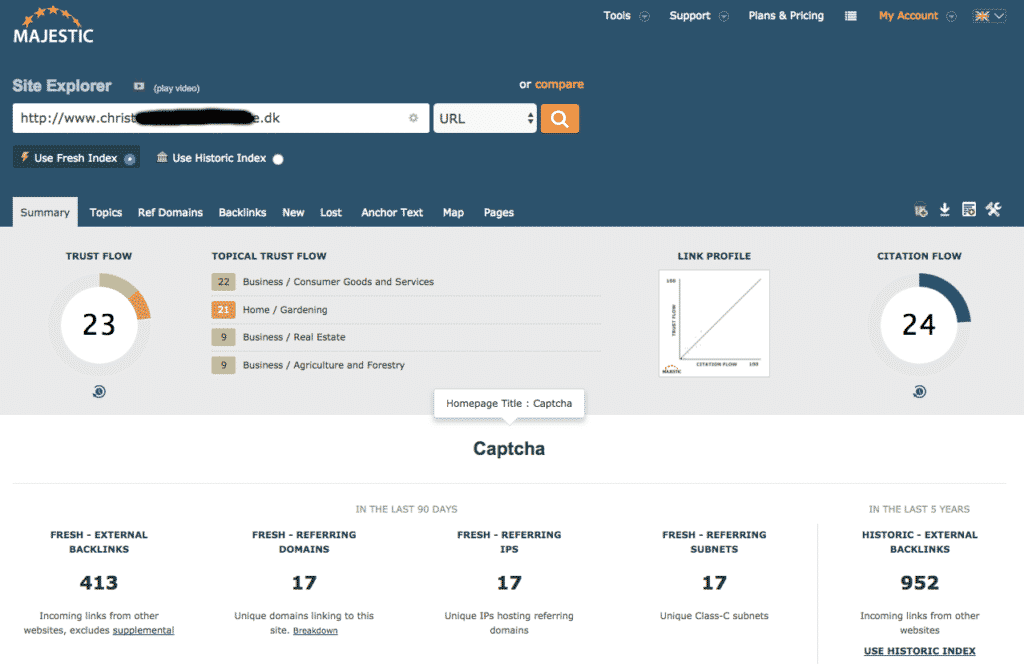The height and width of the screenshot is (664, 1024).
Task: Expand the Support menu arrow
Action: (x=724, y=16)
